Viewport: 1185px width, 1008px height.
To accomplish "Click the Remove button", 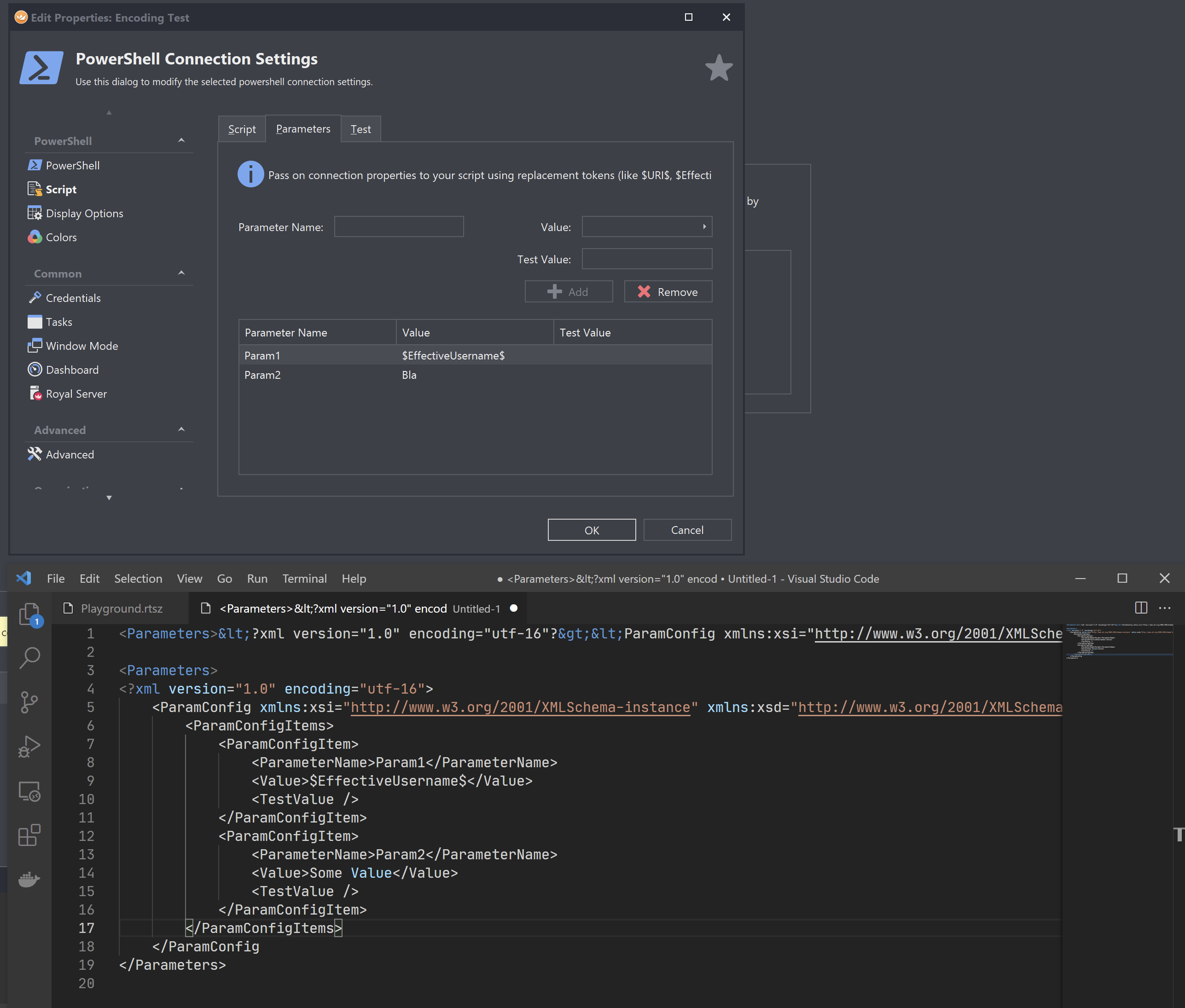I will 668,291.
